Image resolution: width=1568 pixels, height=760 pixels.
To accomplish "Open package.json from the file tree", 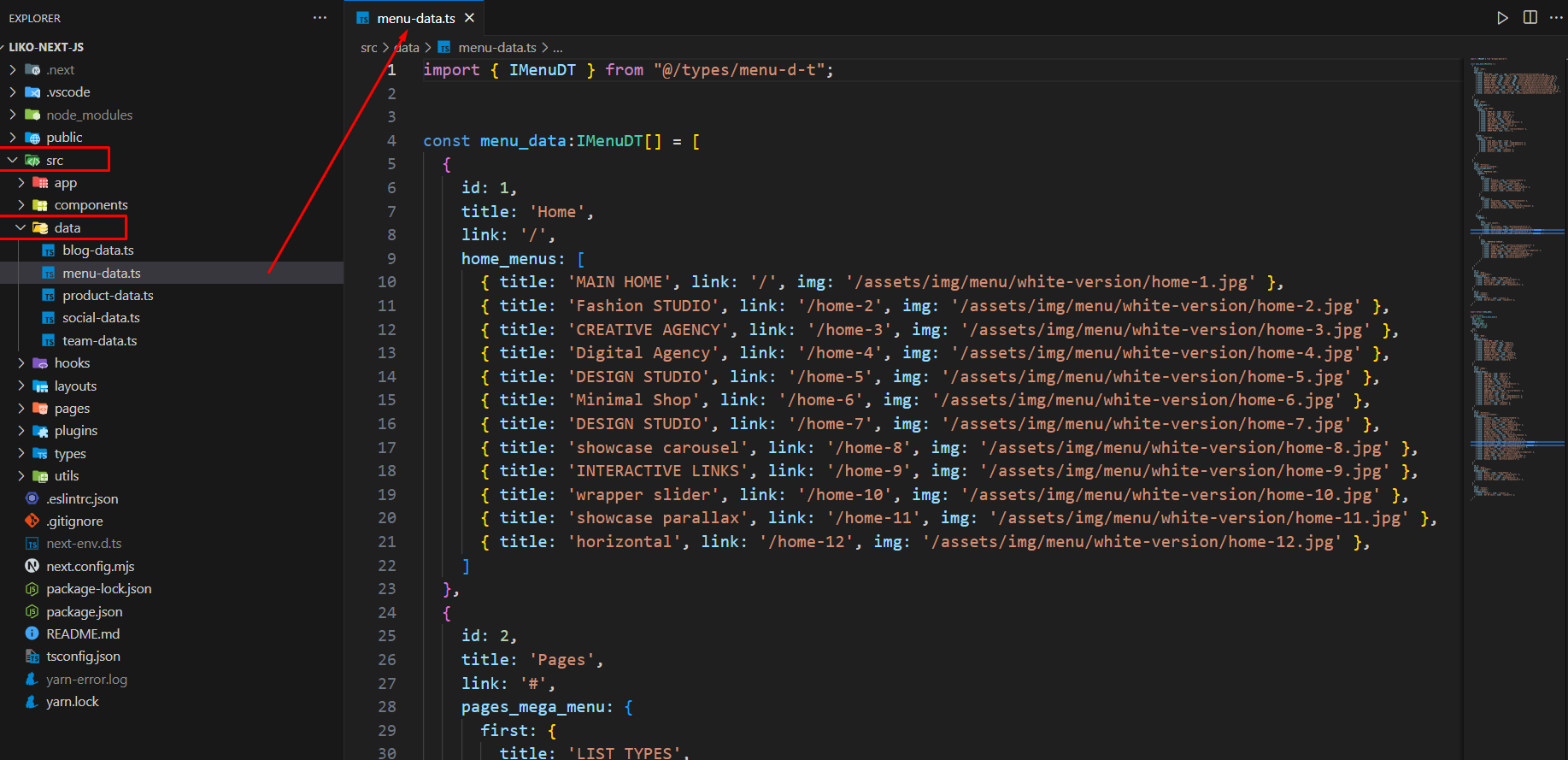I will (x=84, y=612).
